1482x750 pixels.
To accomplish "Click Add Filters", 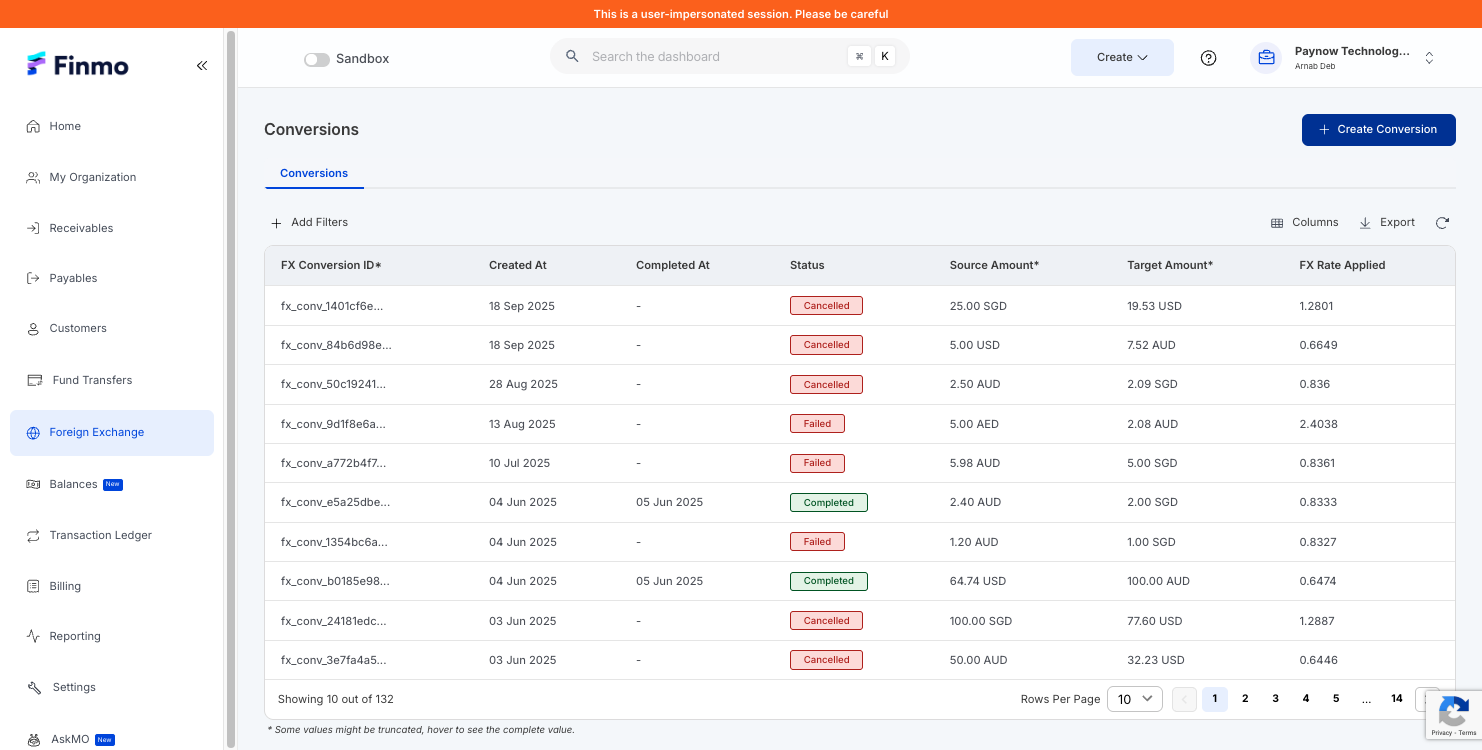I will [309, 222].
